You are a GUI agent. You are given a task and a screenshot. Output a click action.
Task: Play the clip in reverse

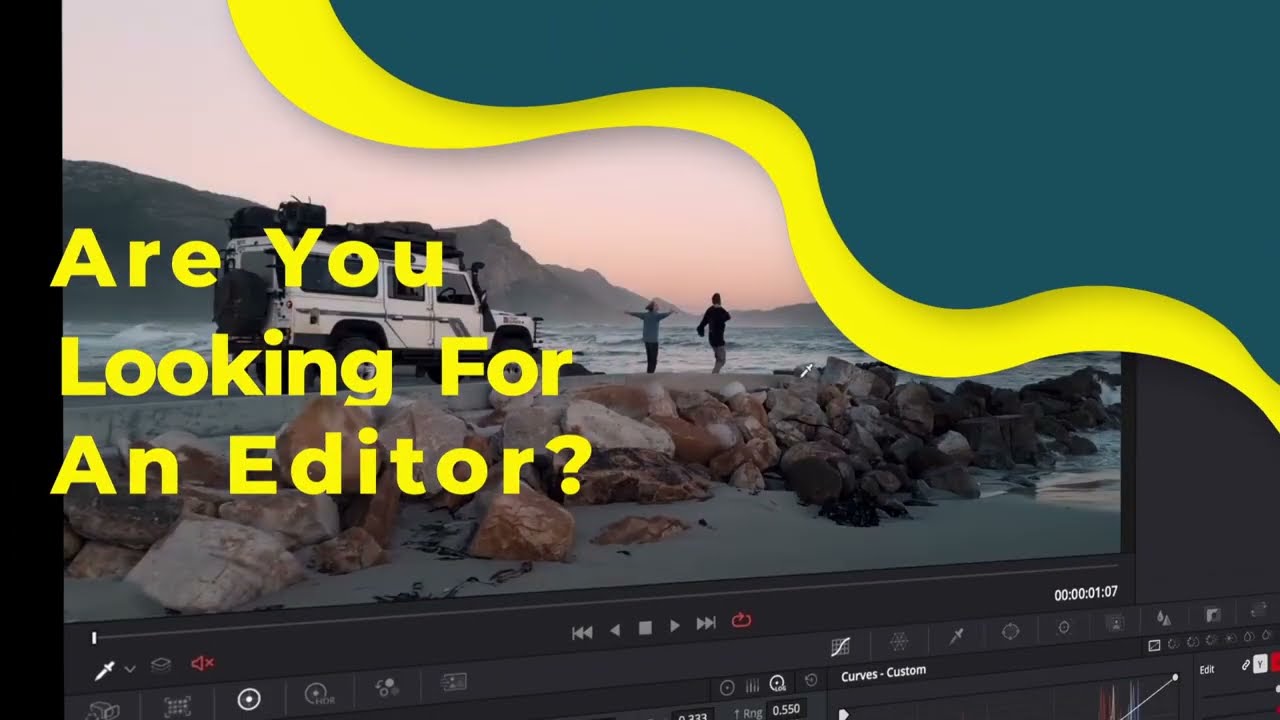(615, 629)
